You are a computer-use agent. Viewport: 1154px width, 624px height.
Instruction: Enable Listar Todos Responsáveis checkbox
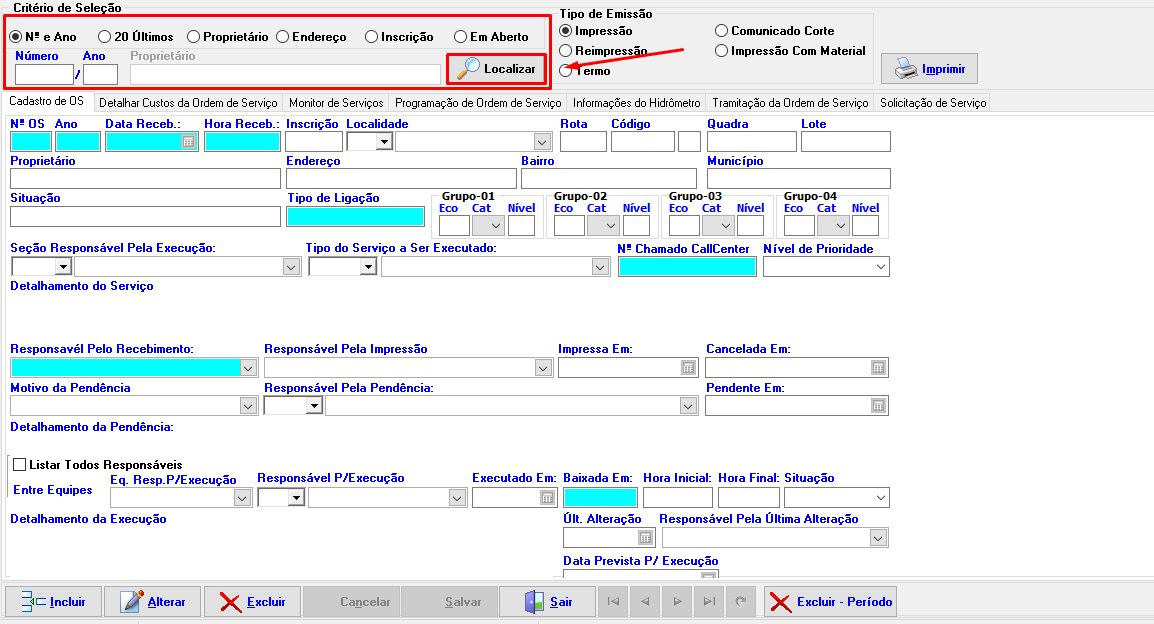(x=19, y=465)
